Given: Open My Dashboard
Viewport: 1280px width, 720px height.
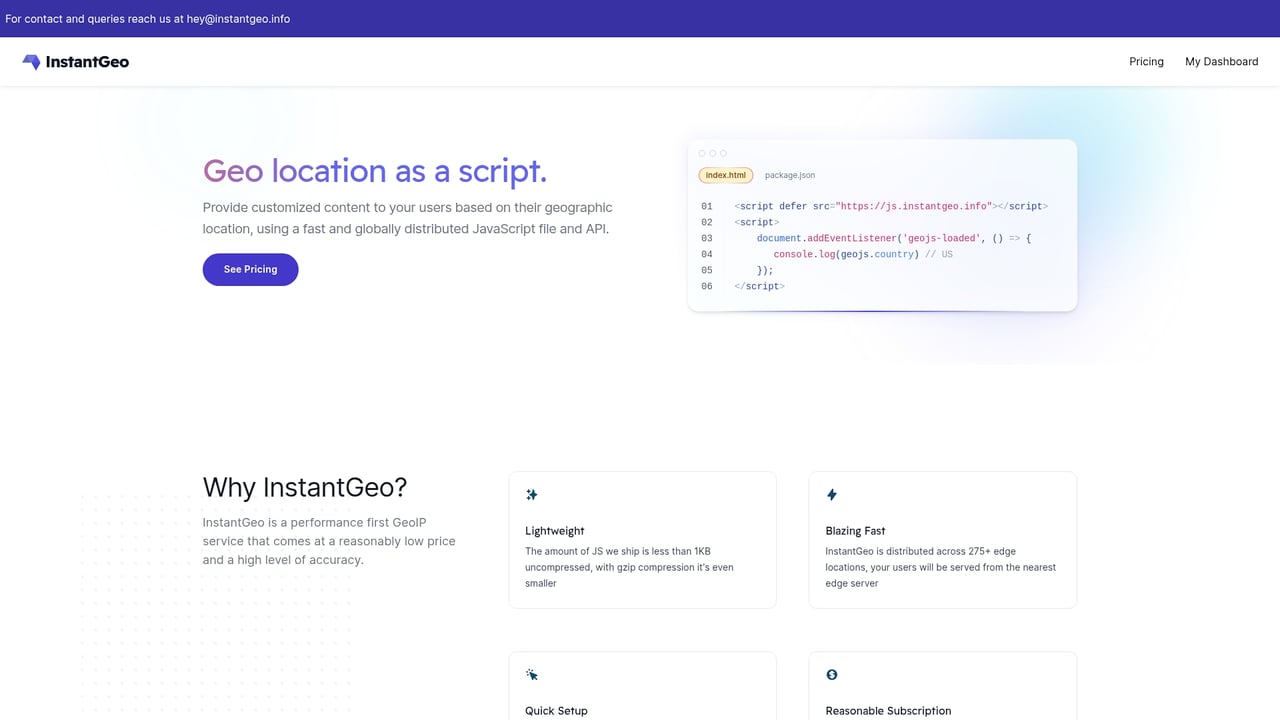Looking at the screenshot, I should tap(1221, 61).
